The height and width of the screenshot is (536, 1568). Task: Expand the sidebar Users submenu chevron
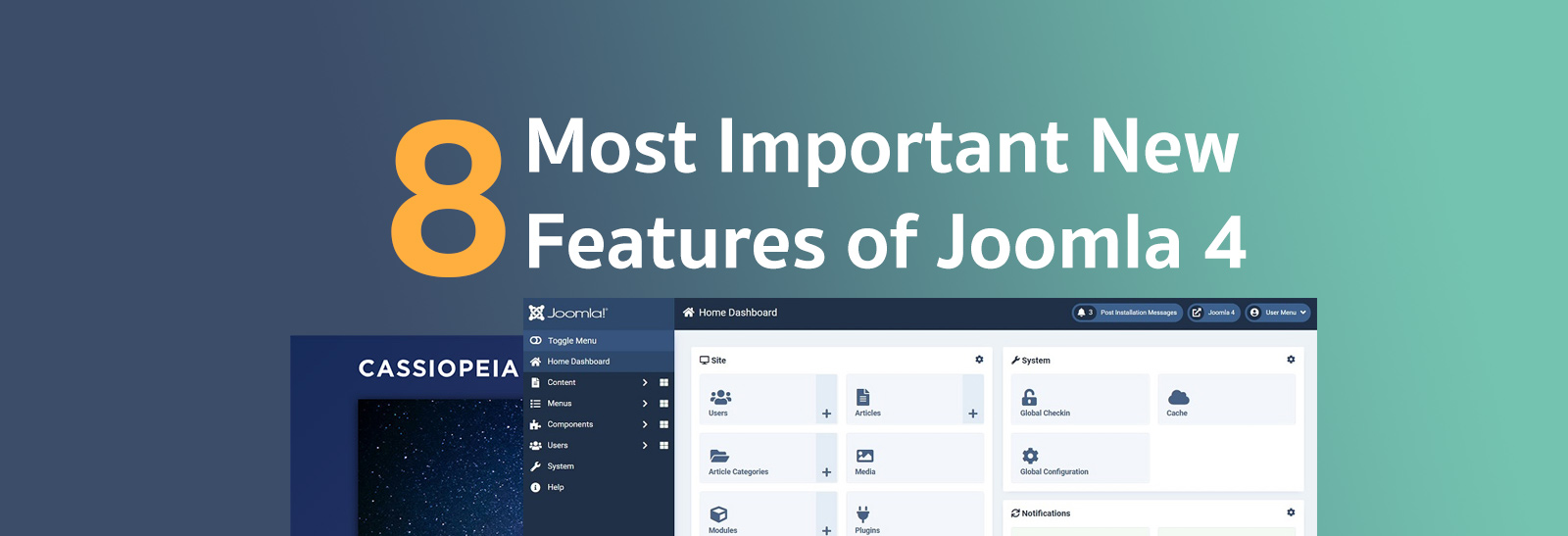[645, 445]
